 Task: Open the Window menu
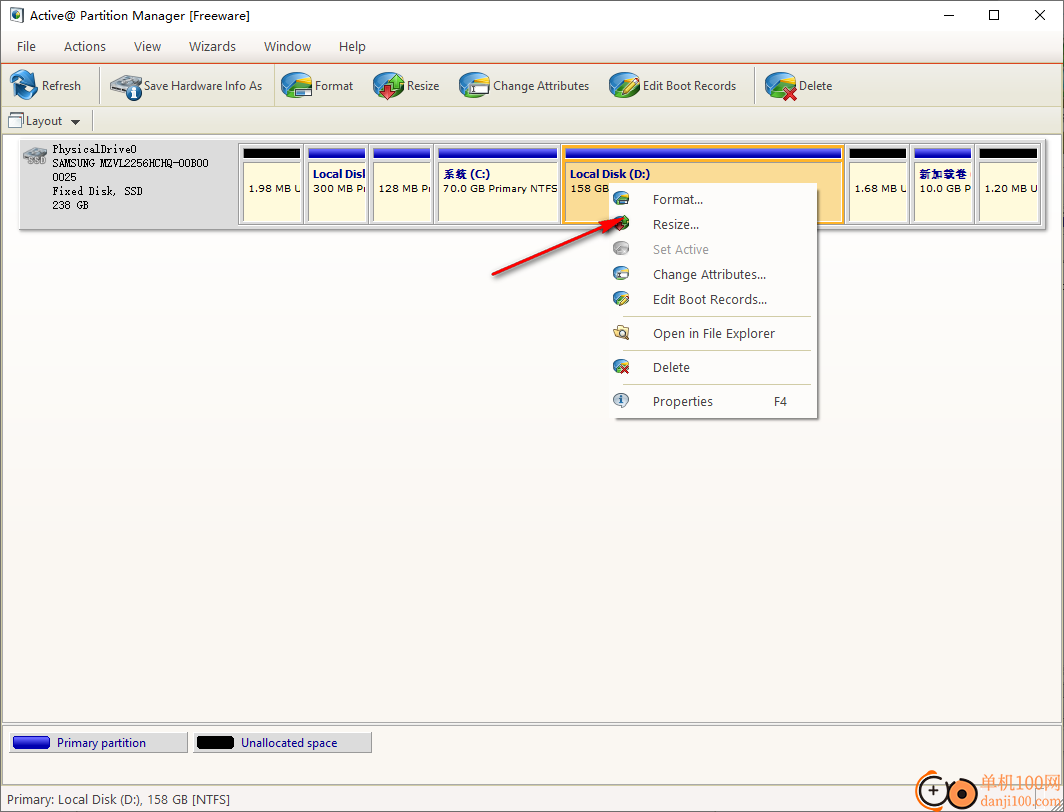[288, 46]
